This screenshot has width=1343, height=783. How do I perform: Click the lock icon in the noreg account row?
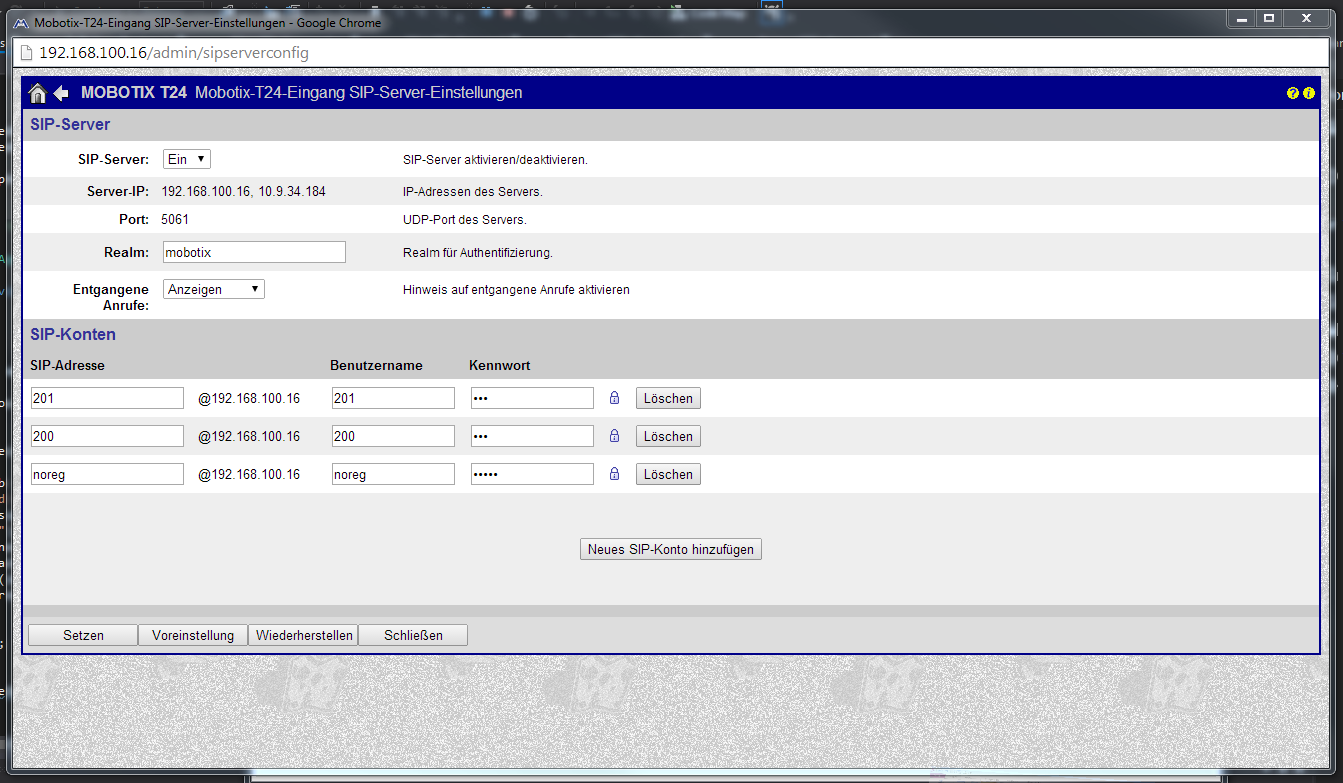point(615,474)
